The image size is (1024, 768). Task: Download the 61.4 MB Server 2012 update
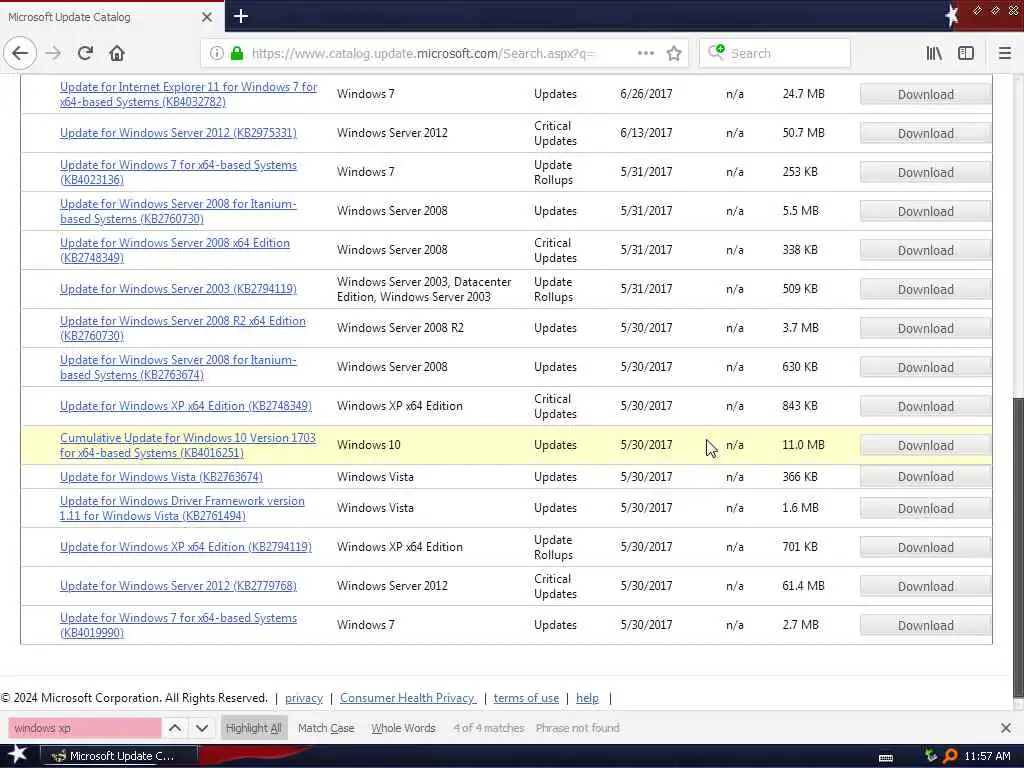coord(925,586)
